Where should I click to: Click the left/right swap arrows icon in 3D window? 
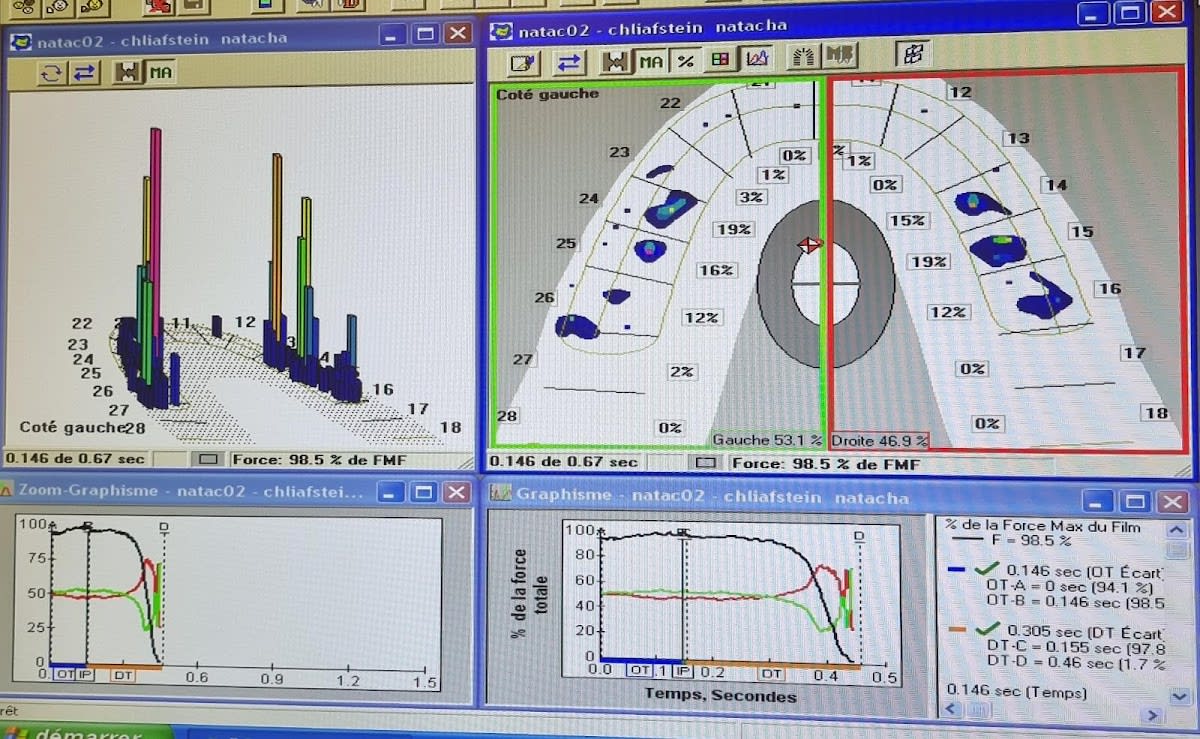(85, 72)
